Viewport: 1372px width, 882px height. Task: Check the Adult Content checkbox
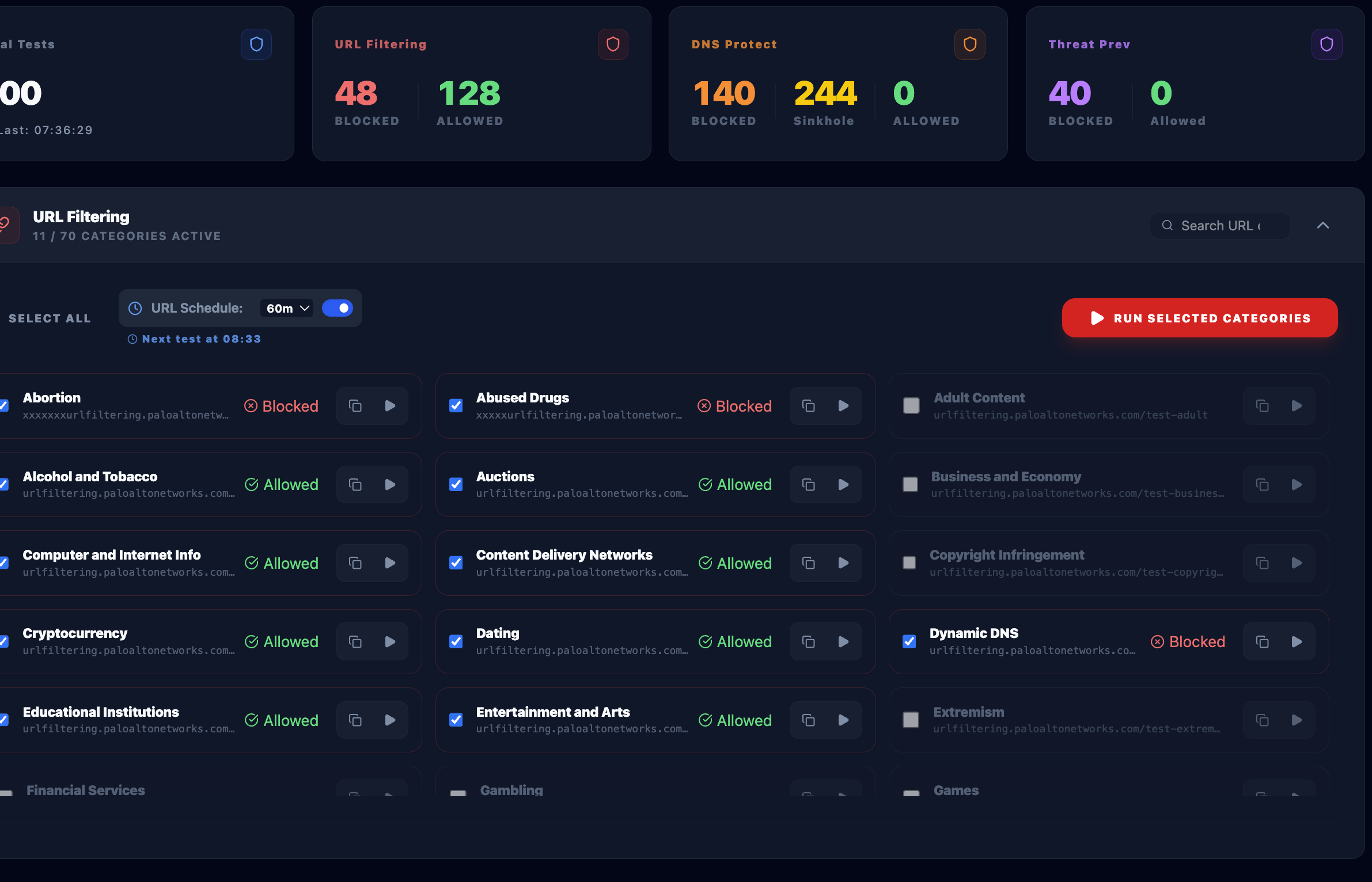tap(911, 406)
